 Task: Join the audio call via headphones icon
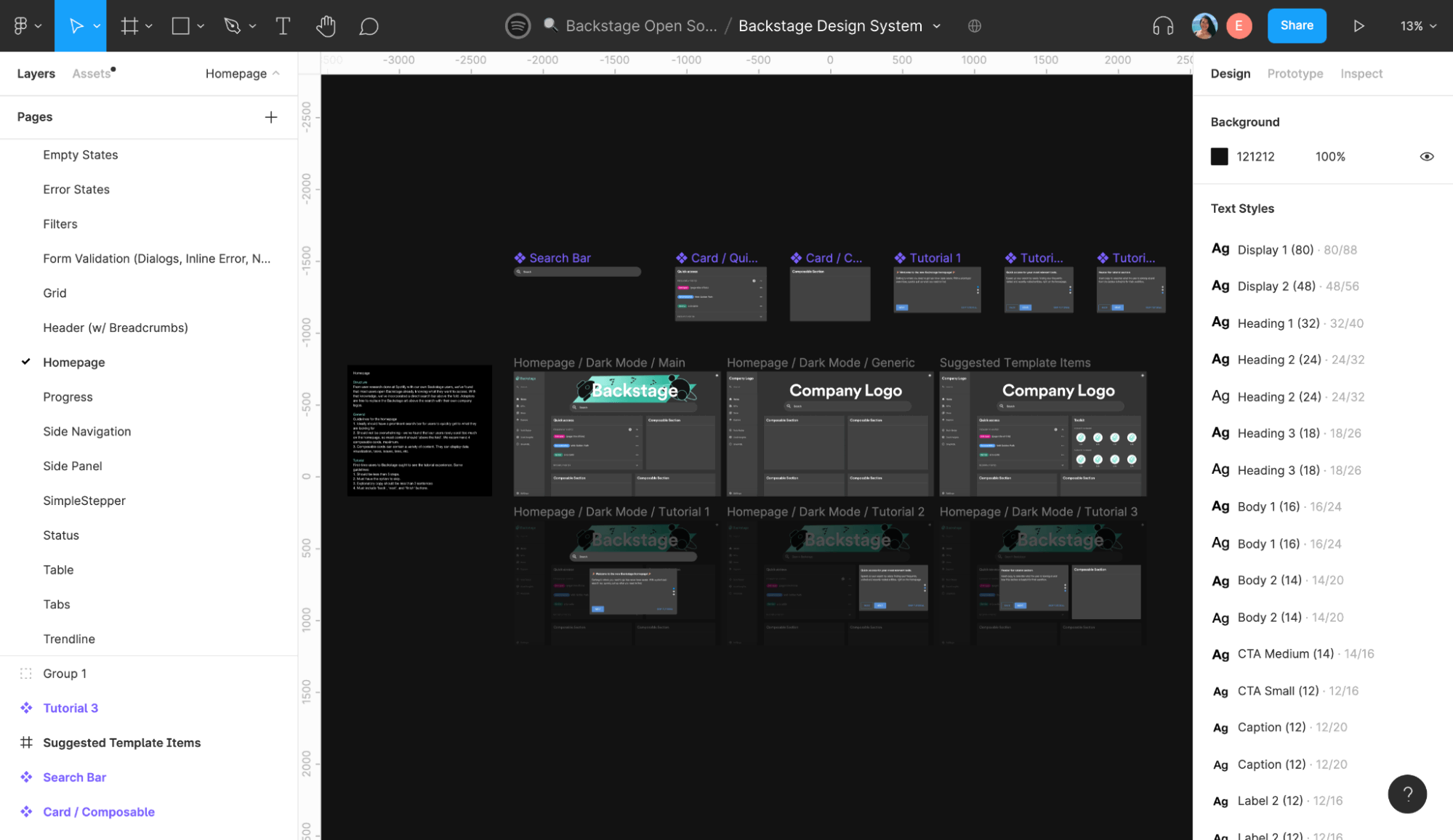1162,25
